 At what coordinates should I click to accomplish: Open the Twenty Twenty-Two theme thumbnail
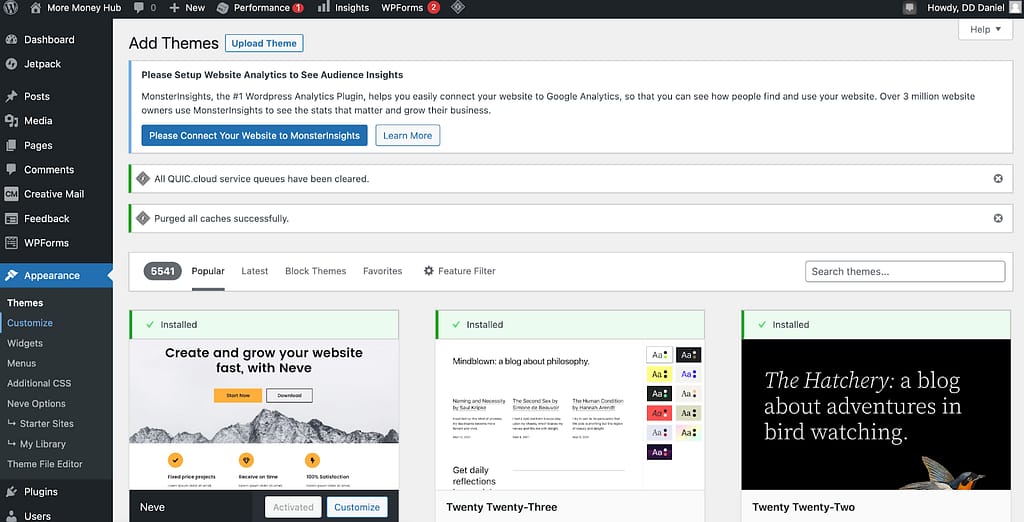876,414
